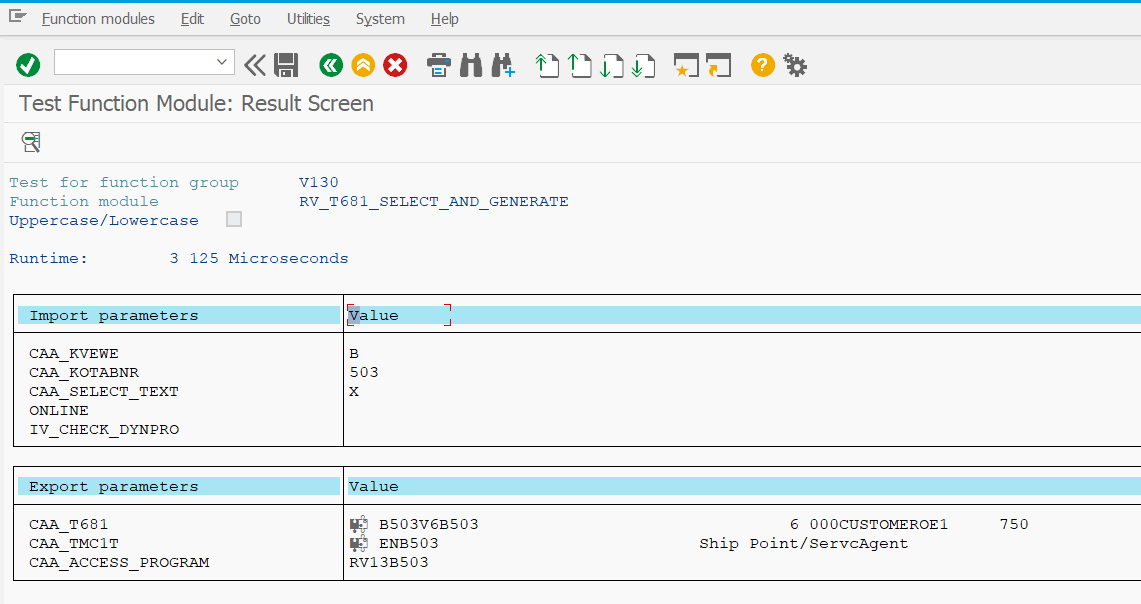
Task: Open the Utilities menu
Action: pos(308,18)
